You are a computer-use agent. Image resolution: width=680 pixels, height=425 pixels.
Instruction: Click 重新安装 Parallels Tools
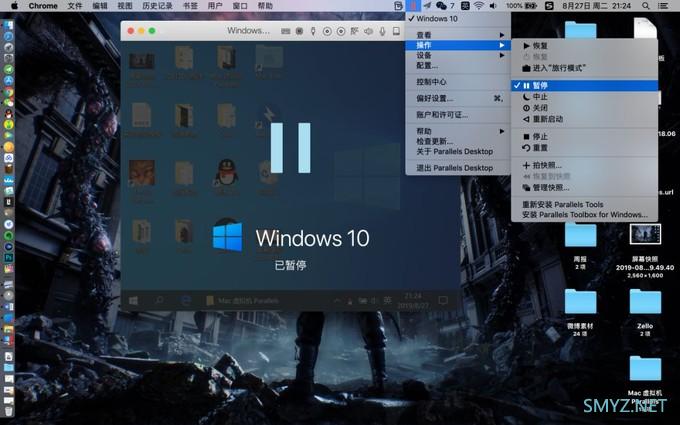point(585,204)
